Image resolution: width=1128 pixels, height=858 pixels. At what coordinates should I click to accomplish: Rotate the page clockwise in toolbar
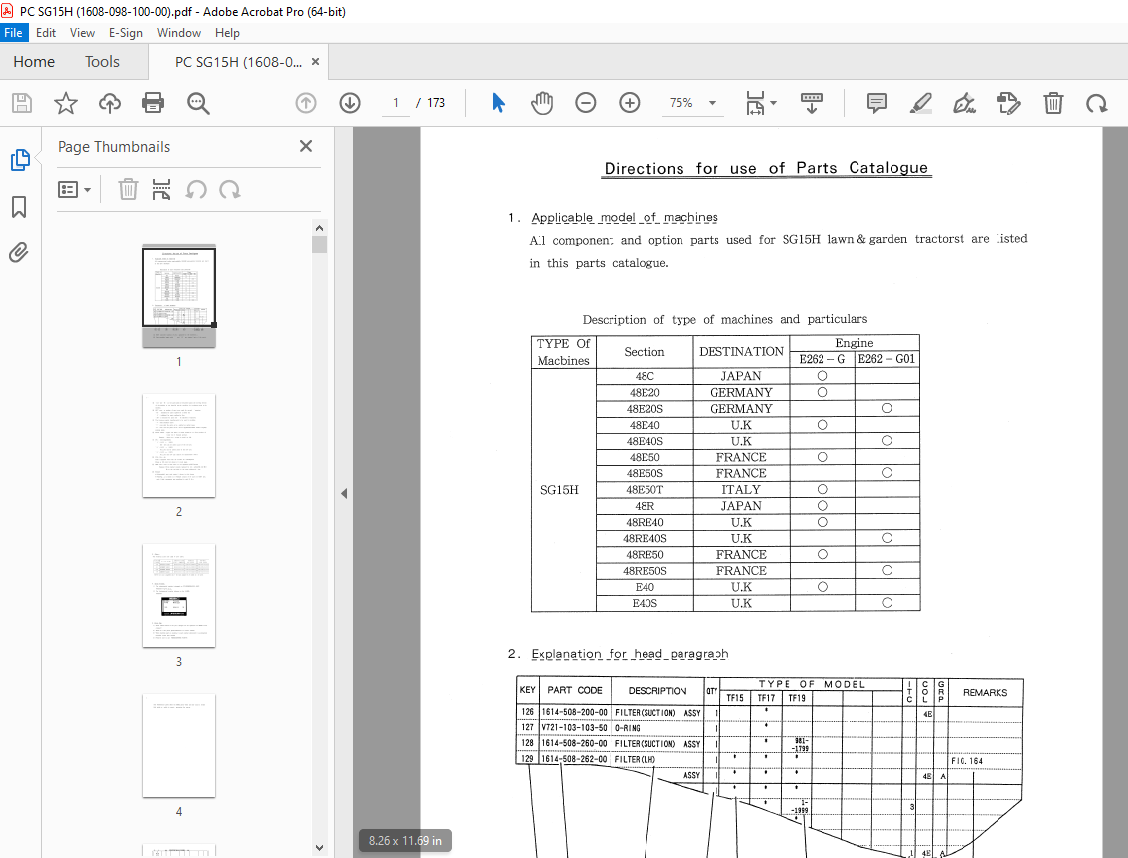tap(1096, 104)
